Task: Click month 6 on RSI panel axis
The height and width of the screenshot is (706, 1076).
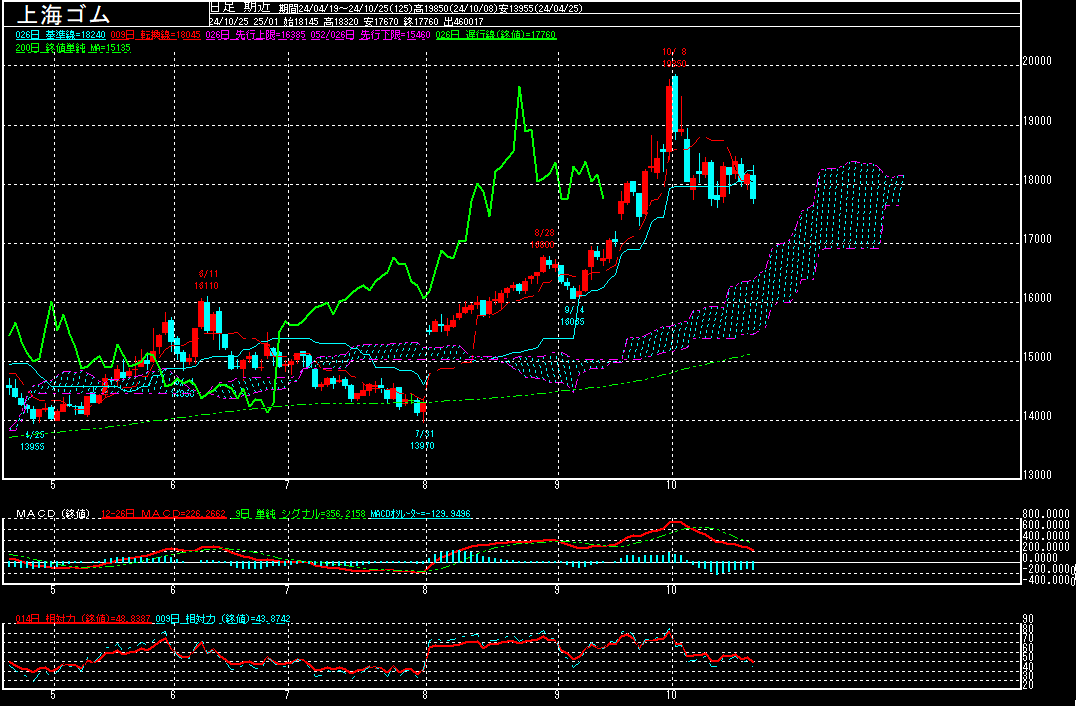Action: point(173,694)
